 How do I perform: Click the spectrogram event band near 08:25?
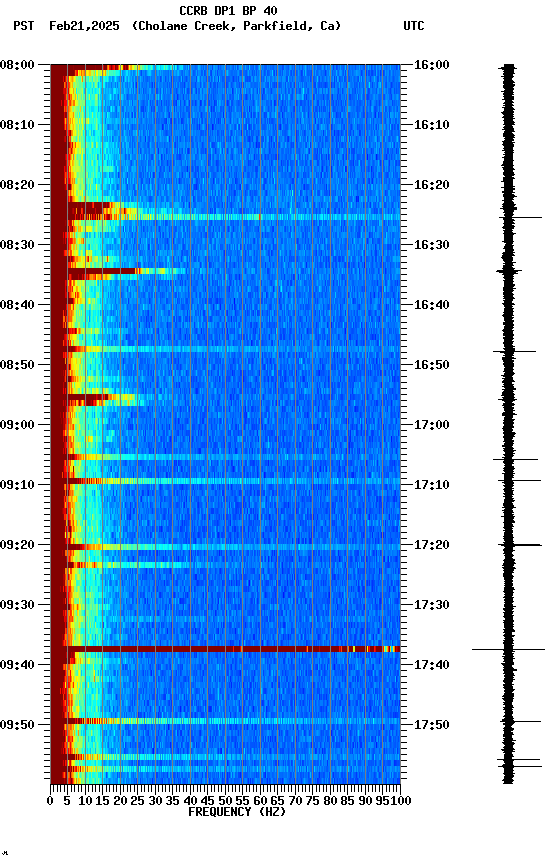[x=225, y=217]
